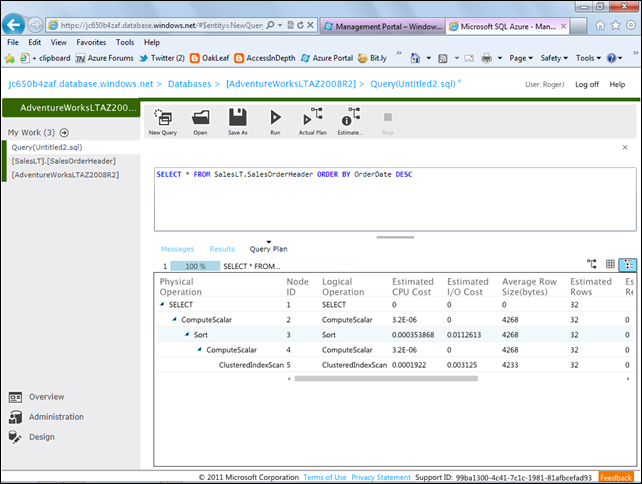Collapse ComputeScalar node ID 2
This screenshot has height=484, width=642.
[174, 319]
